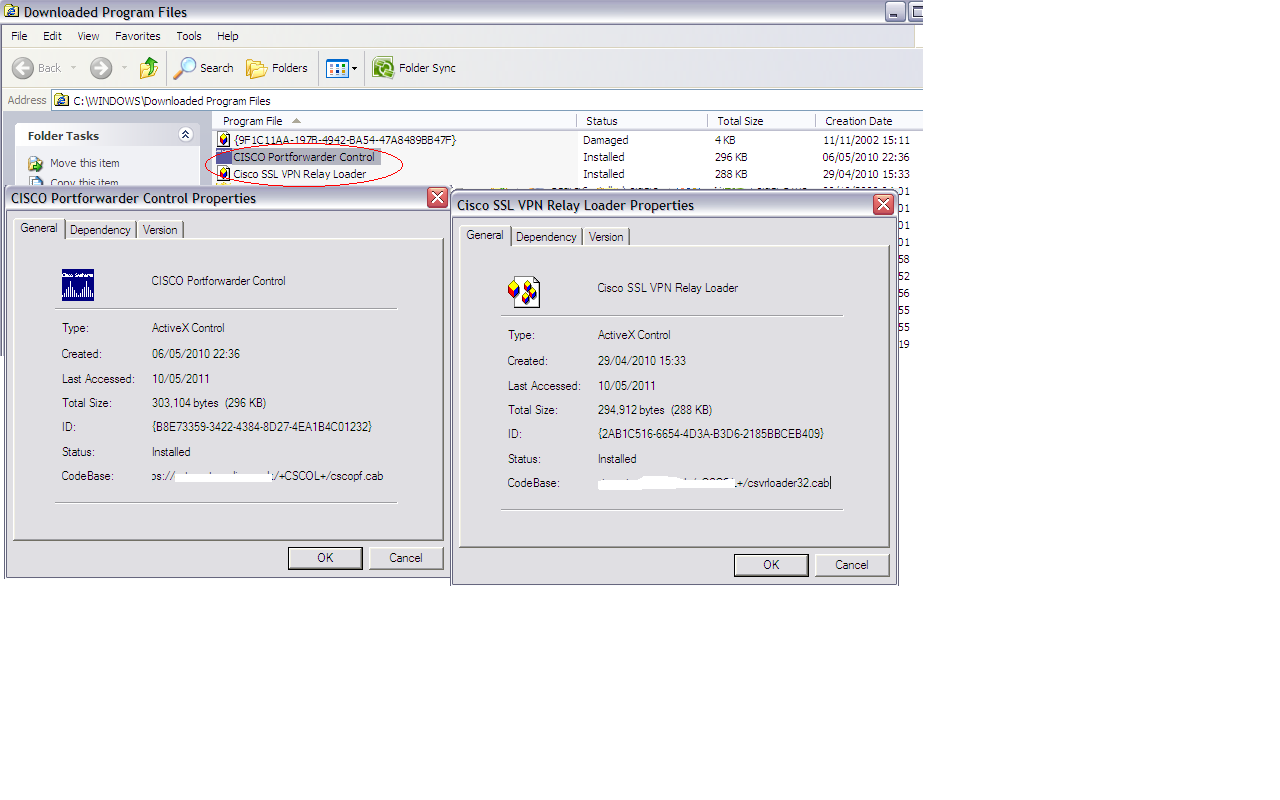Open Forward button history dropdown arrow
The height and width of the screenshot is (800, 1280).
(124, 68)
